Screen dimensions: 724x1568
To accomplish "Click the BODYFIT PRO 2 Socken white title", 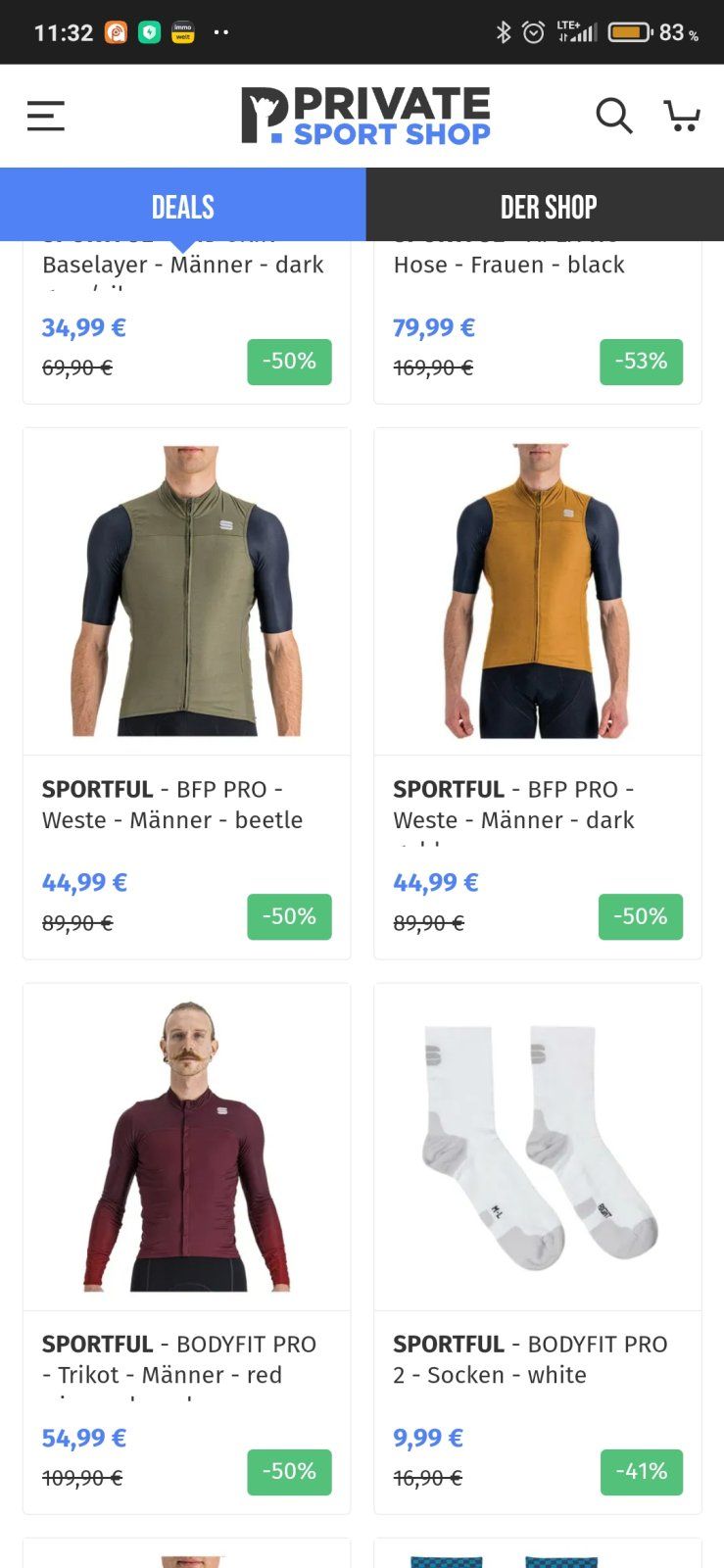I will (x=530, y=1359).
